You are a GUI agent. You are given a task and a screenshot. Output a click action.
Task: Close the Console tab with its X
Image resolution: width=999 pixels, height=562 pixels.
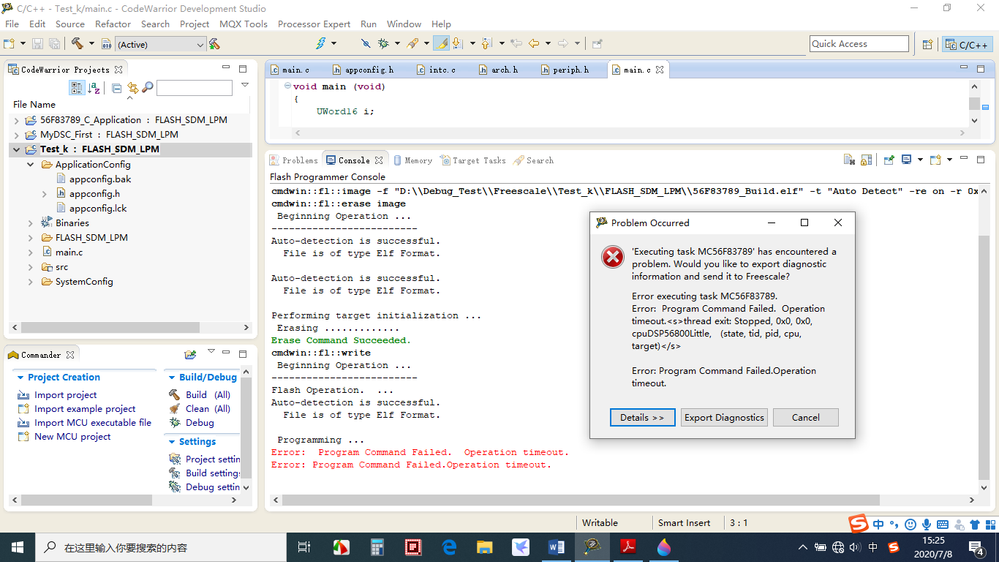pyautogui.click(x=379, y=160)
